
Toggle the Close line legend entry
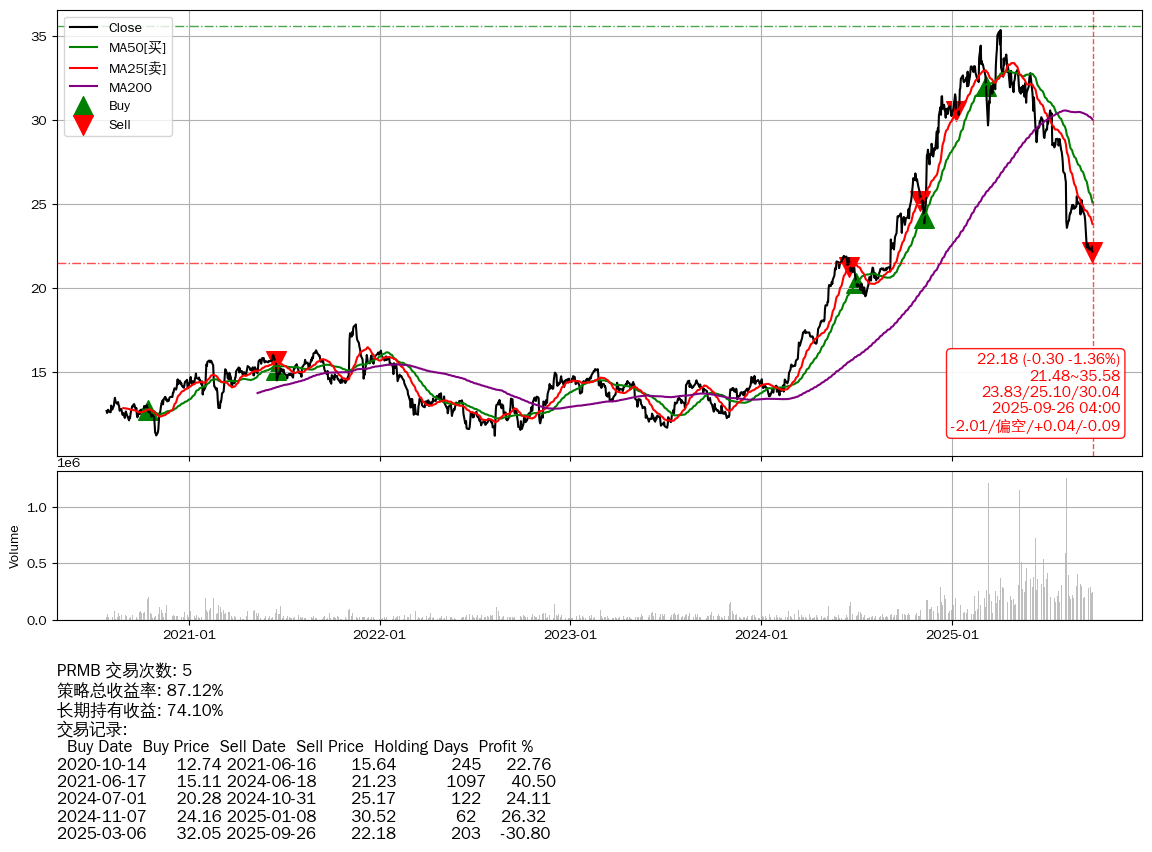tap(125, 28)
